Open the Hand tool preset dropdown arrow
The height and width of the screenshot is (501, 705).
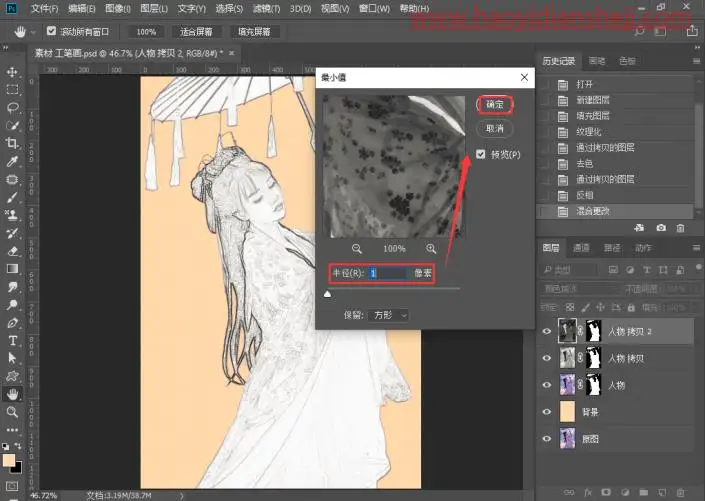pos(33,32)
